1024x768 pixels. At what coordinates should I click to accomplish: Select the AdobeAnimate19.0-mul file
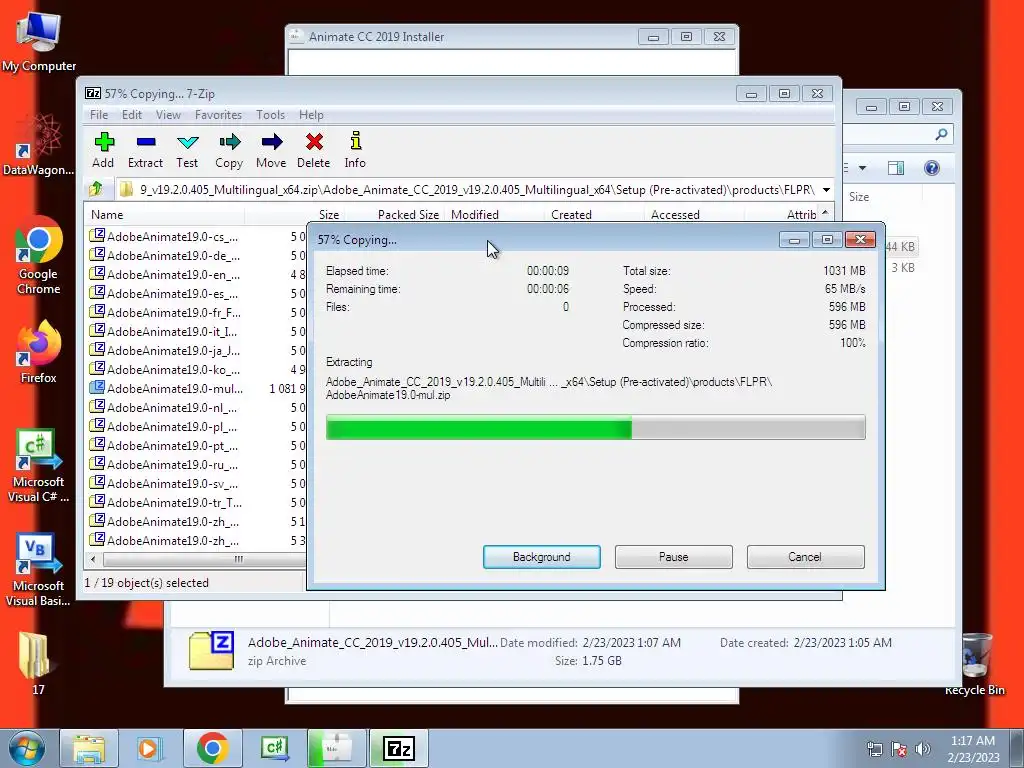click(166, 389)
